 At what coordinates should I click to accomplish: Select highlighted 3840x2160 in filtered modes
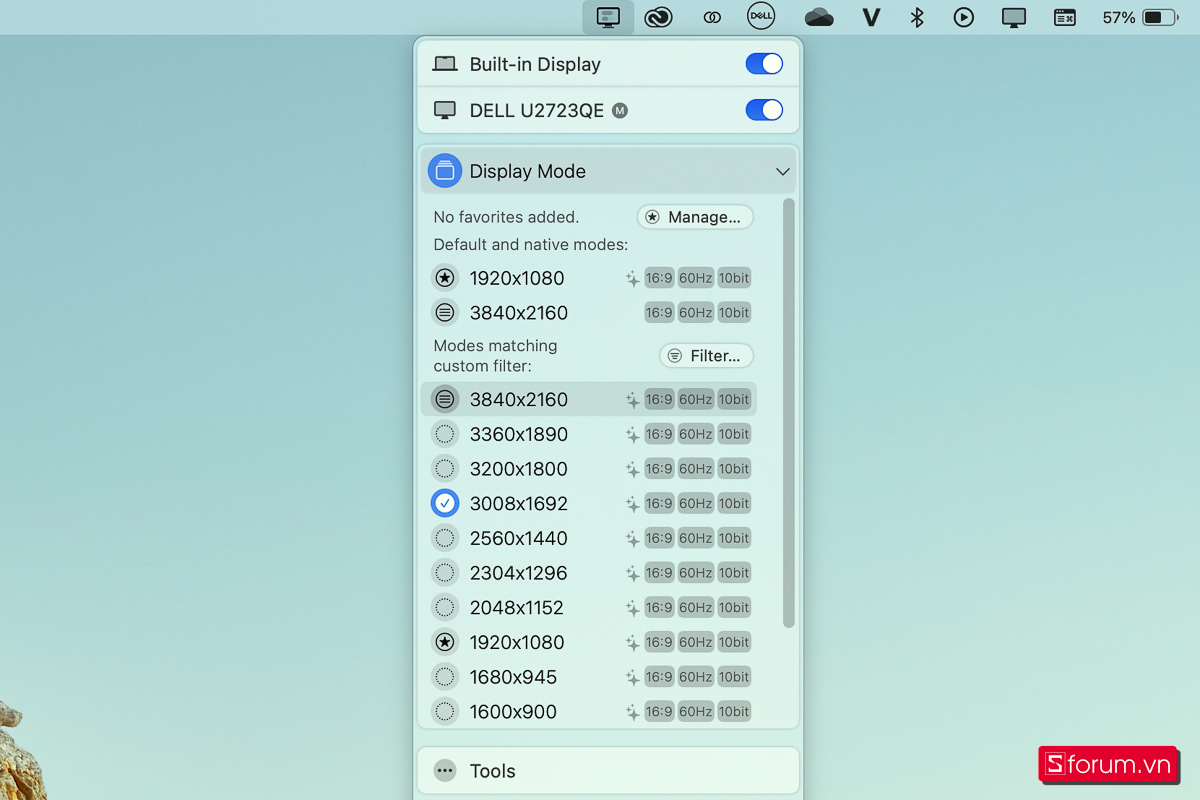(588, 399)
